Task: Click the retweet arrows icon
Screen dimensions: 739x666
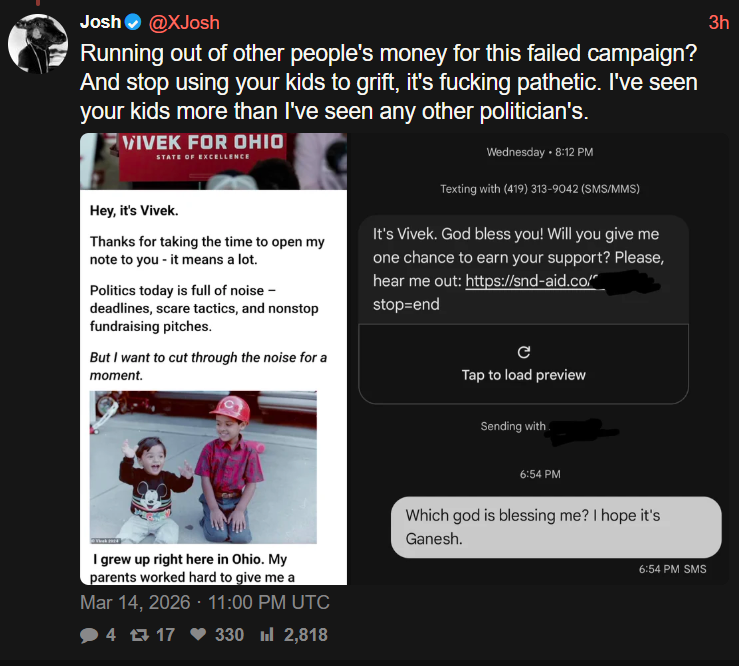Action: click(139, 635)
